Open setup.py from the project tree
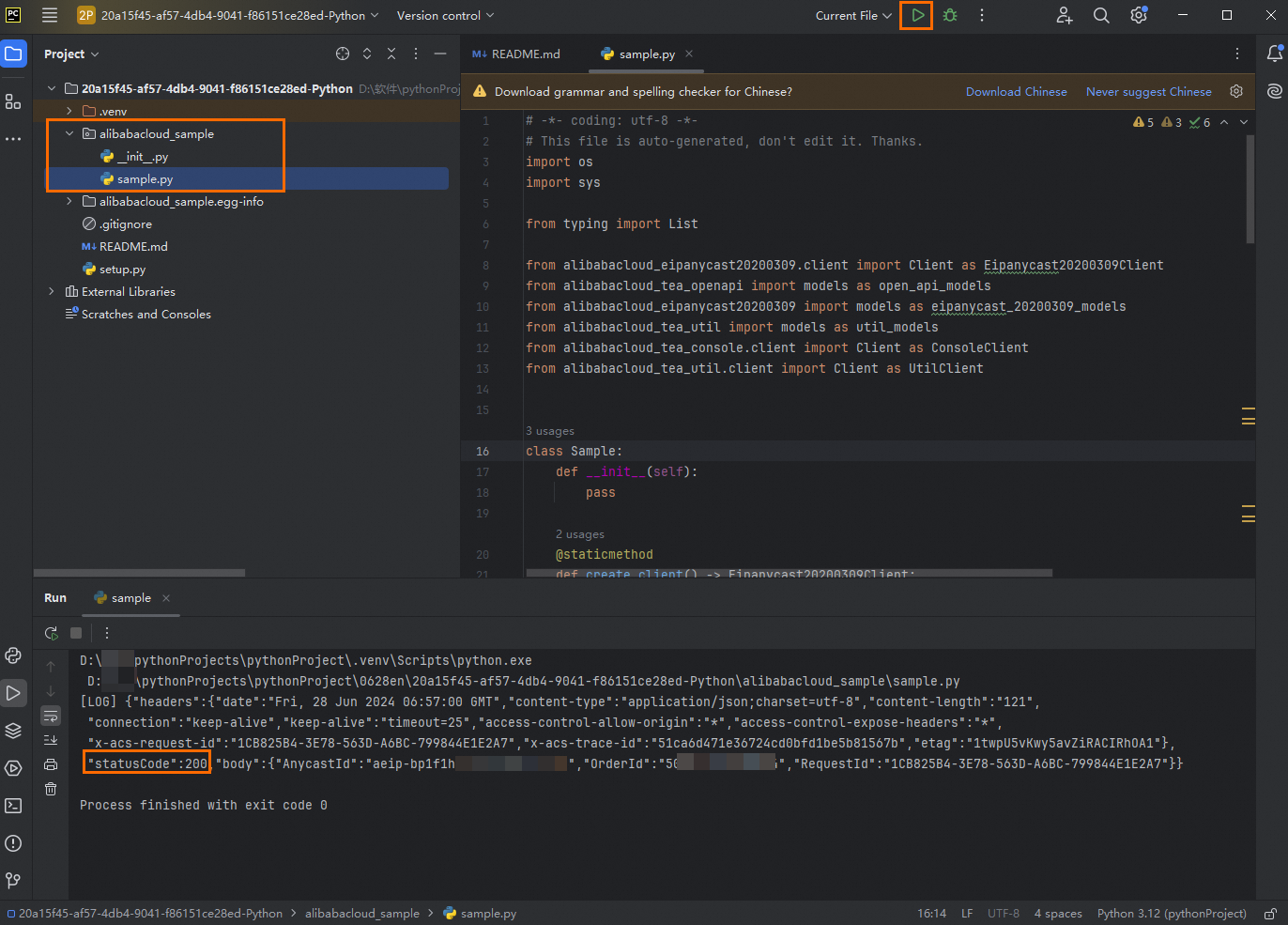The width and height of the screenshot is (1288, 925). tap(122, 270)
